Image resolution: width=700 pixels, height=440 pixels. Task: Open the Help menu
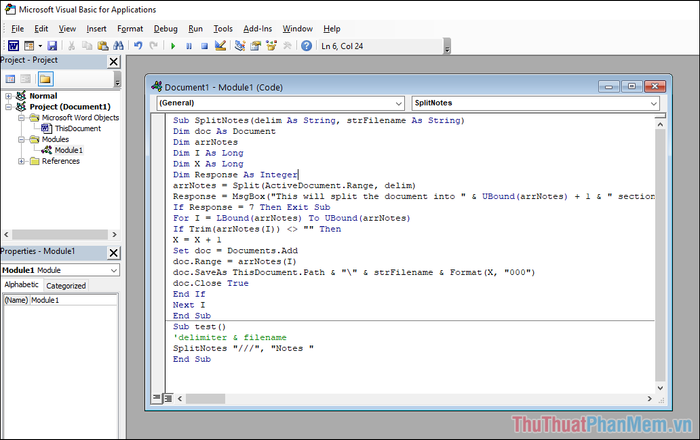332,29
